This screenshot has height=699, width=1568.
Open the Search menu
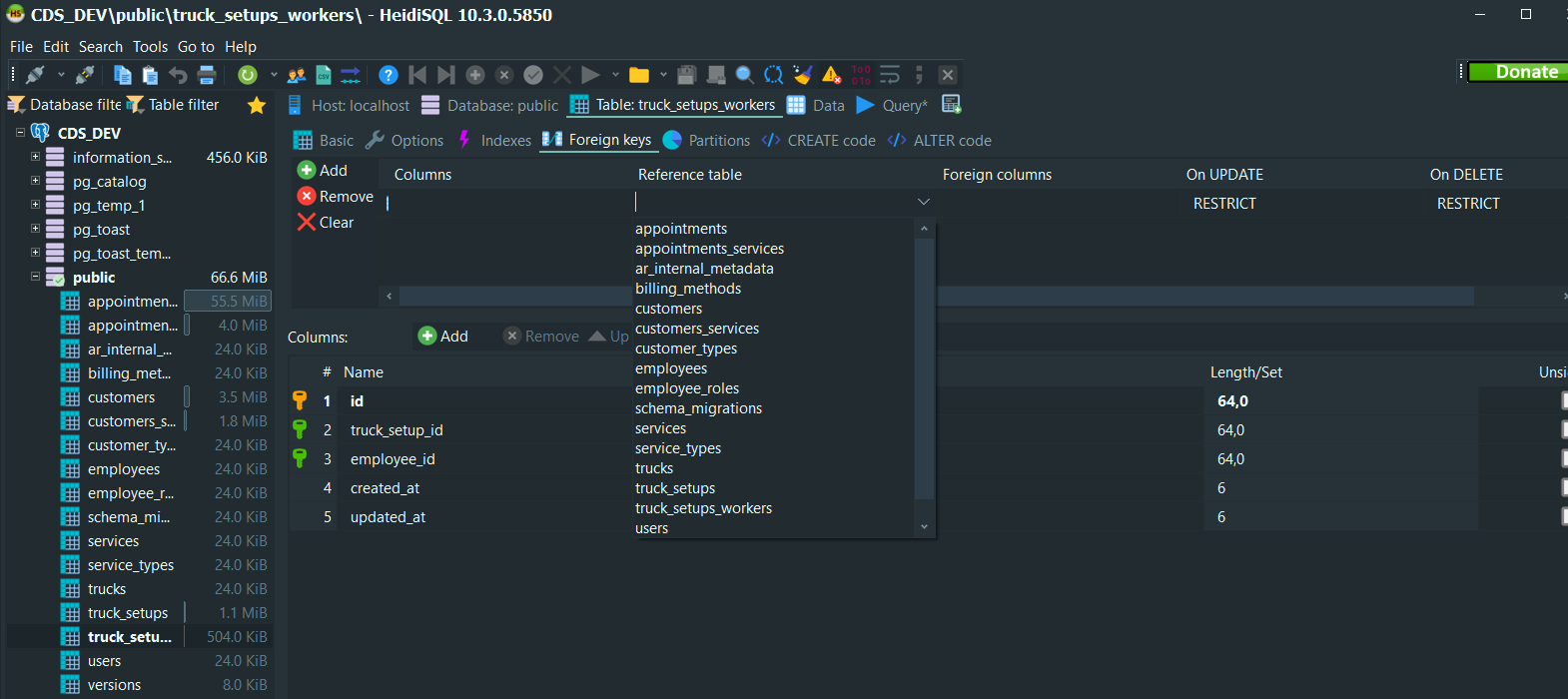click(101, 47)
